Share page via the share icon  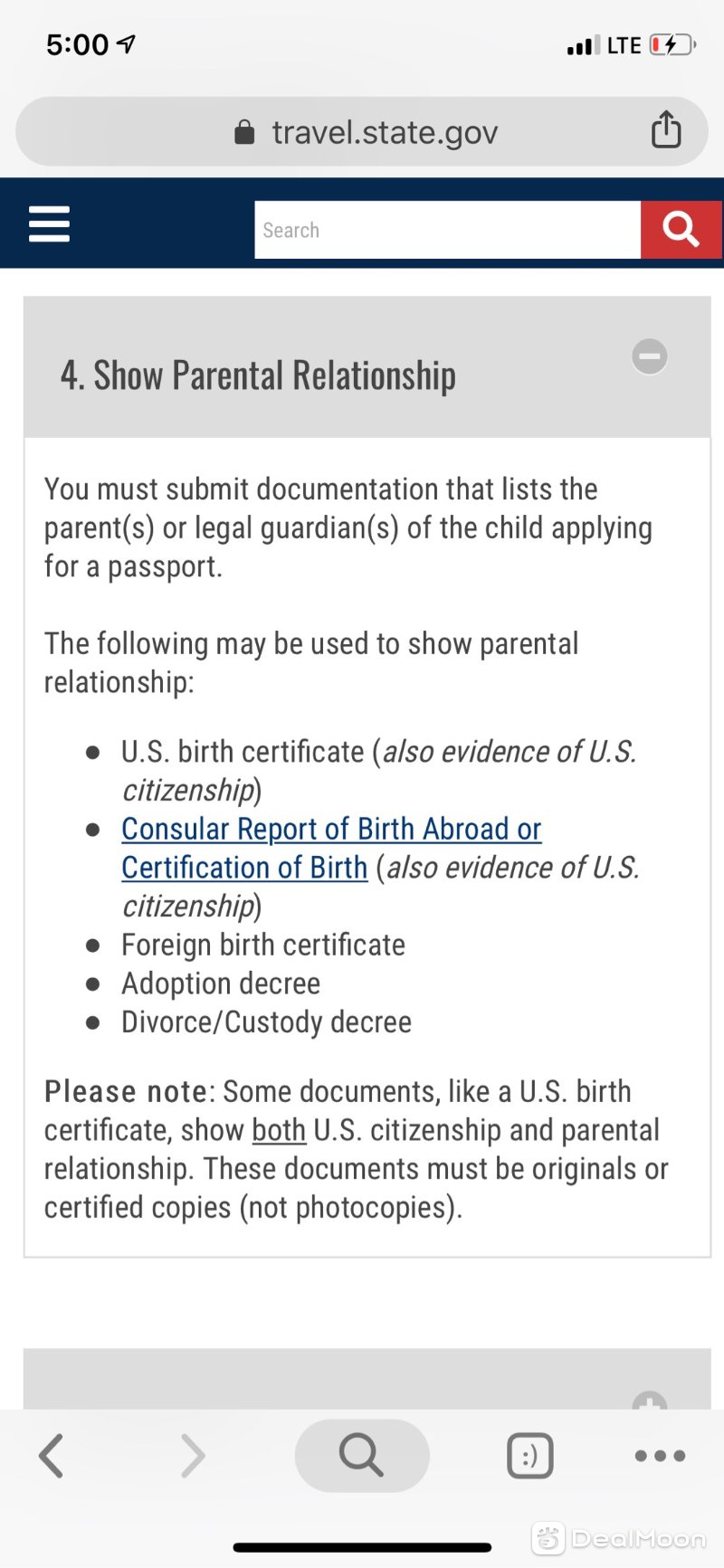666,128
